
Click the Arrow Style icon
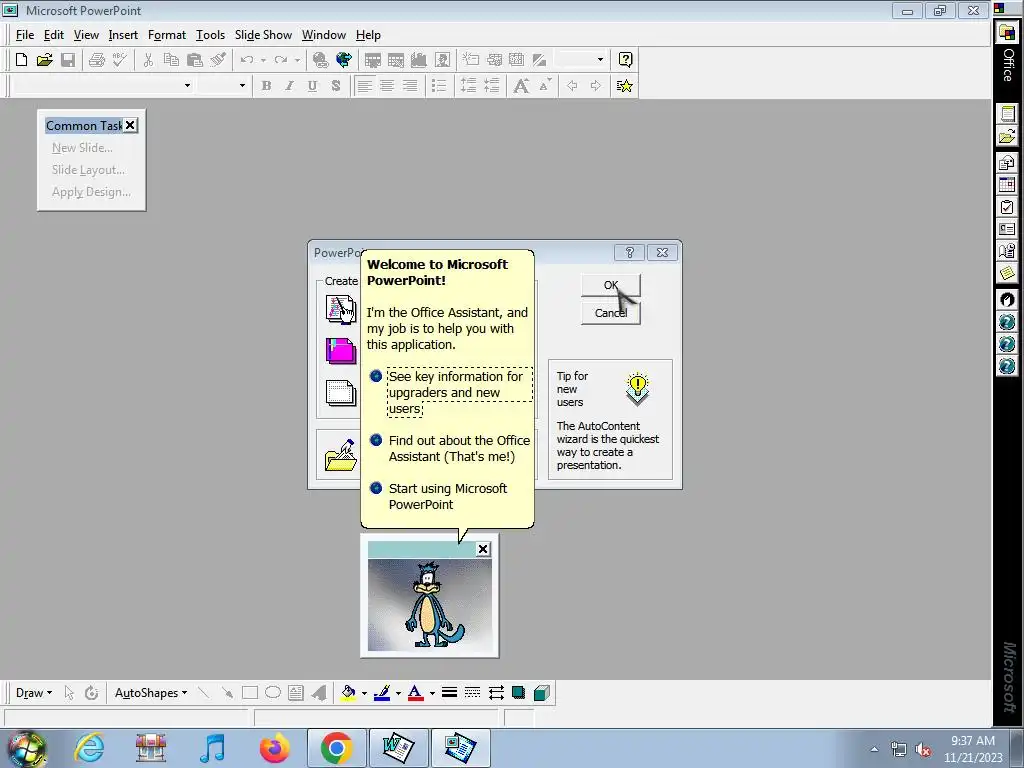click(x=496, y=693)
